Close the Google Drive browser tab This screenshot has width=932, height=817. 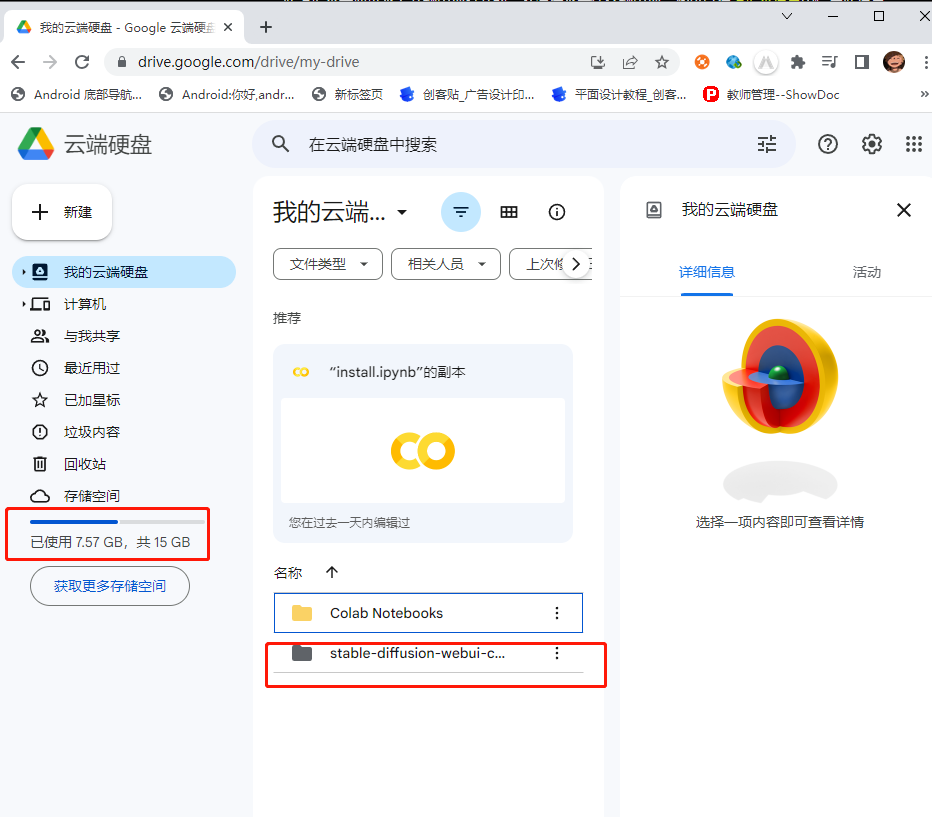click(x=228, y=27)
